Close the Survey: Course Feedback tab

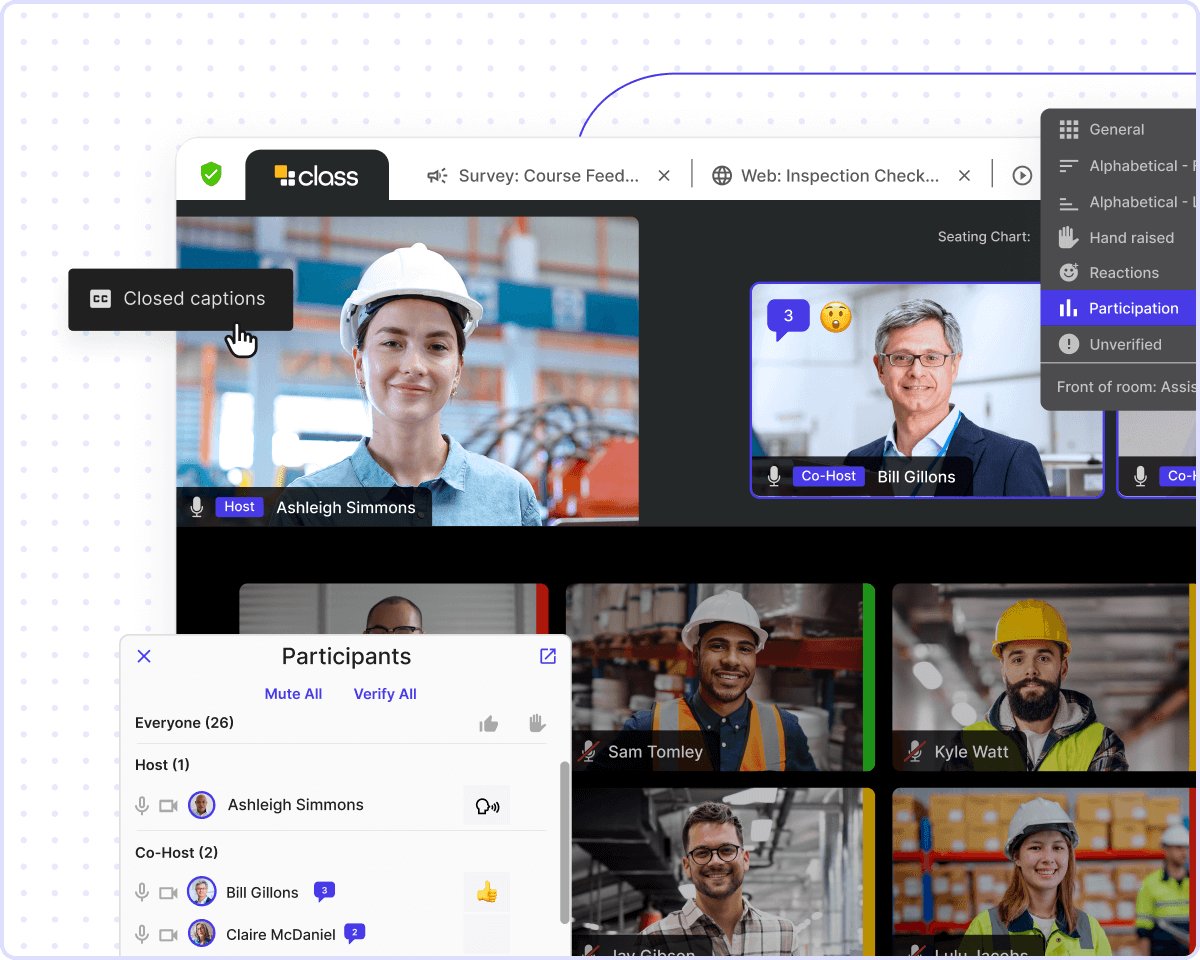[x=664, y=176]
